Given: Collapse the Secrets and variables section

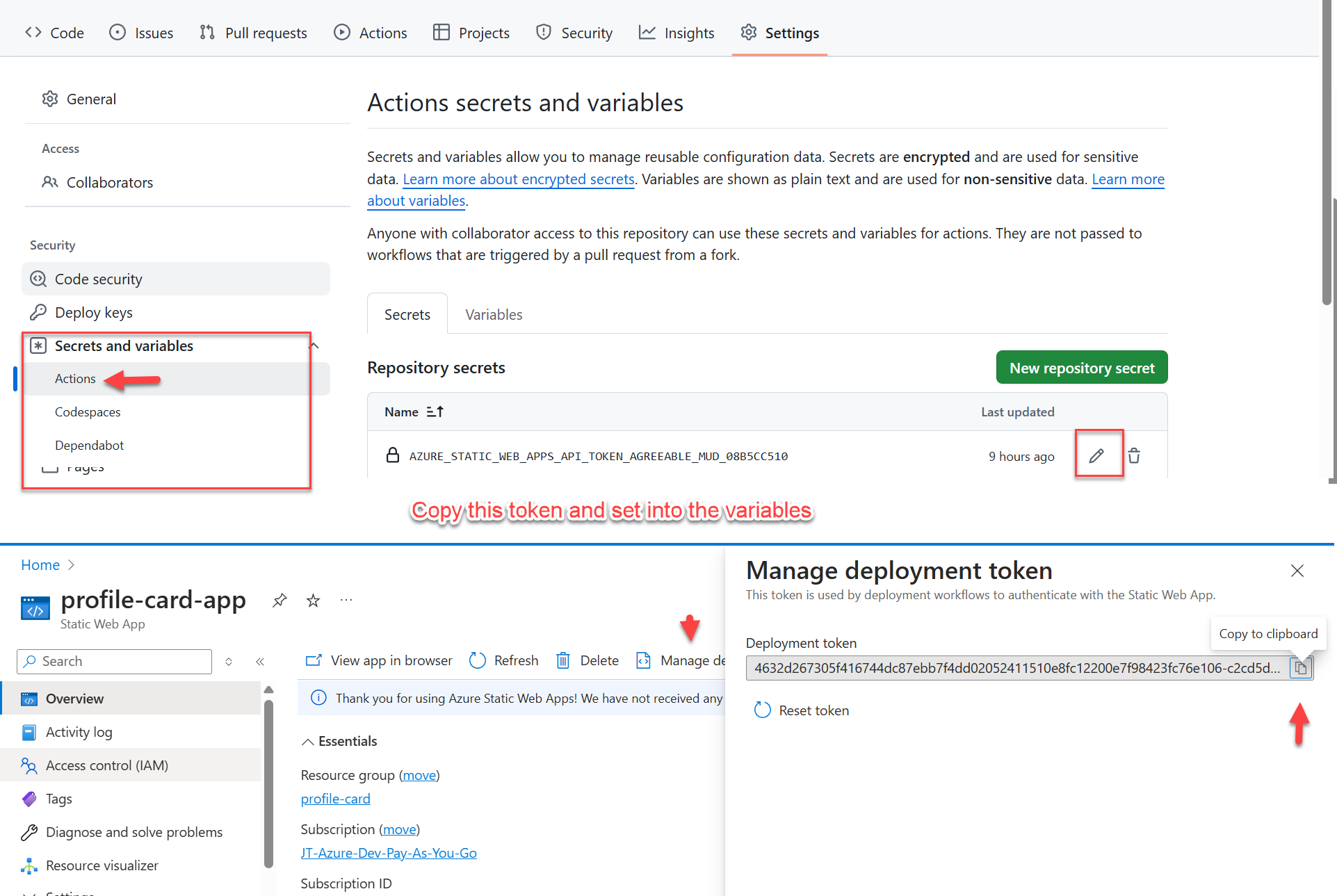Looking at the screenshot, I should (314, 345).
